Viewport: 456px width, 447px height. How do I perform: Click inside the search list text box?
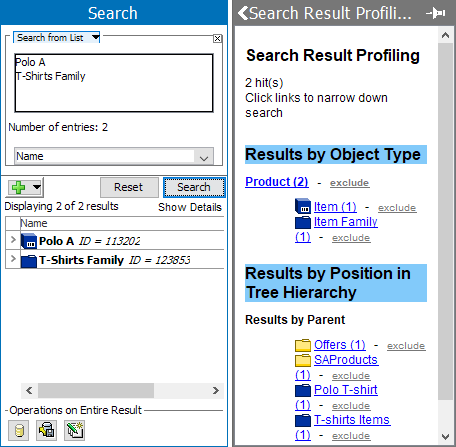click(114, 83)
